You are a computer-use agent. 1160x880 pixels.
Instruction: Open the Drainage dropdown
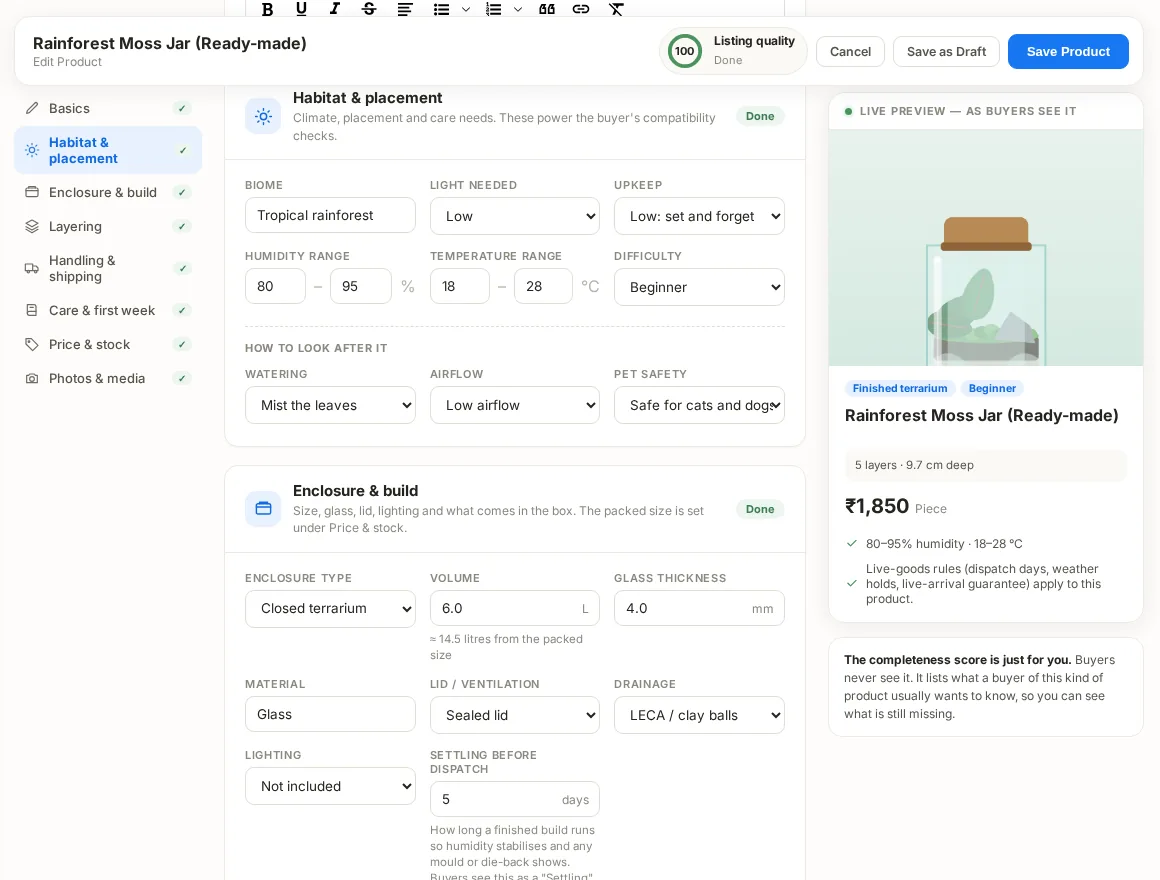click(699, 715)
